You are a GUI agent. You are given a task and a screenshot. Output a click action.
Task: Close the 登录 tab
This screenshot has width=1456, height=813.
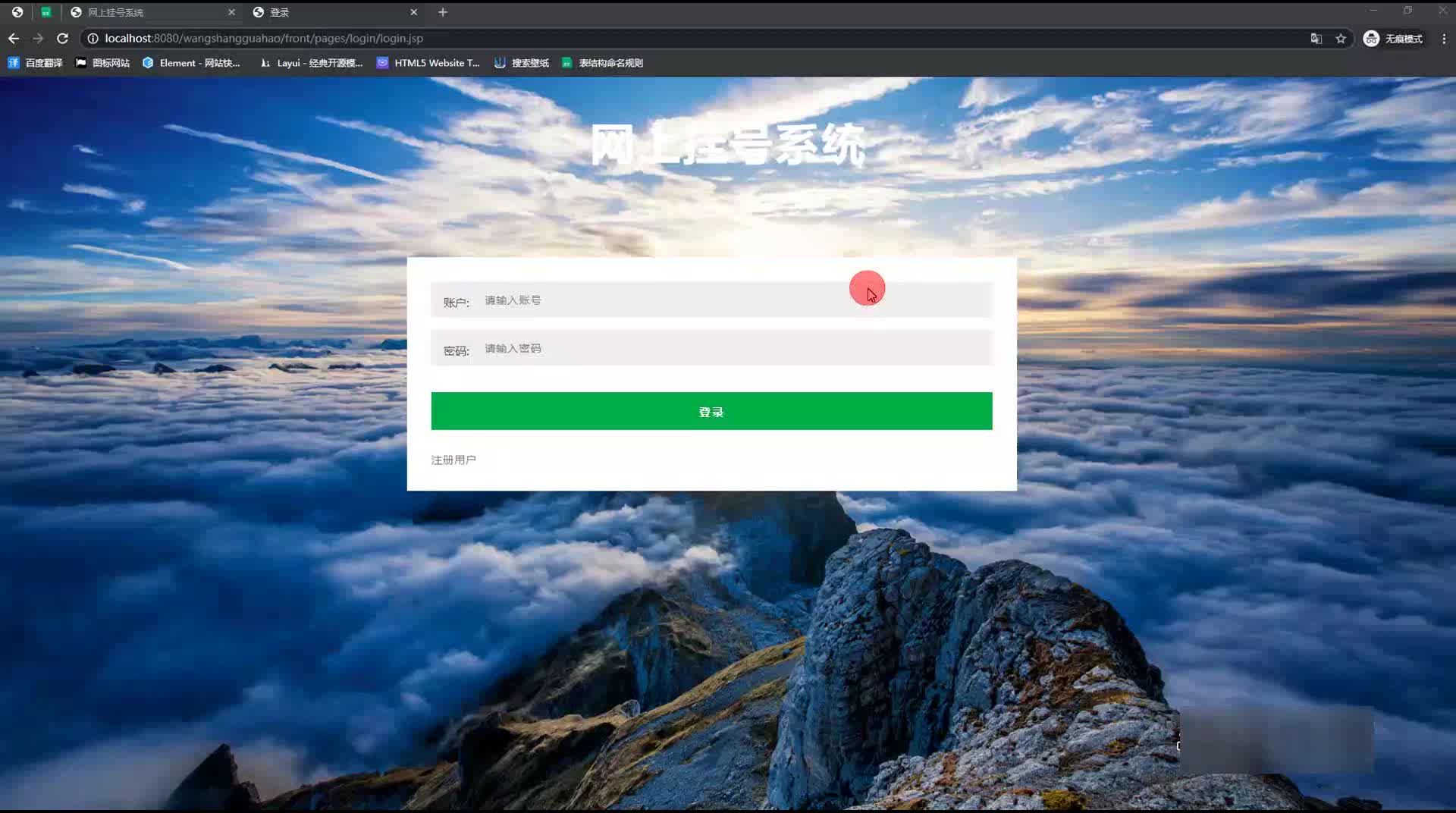point(413,12)
